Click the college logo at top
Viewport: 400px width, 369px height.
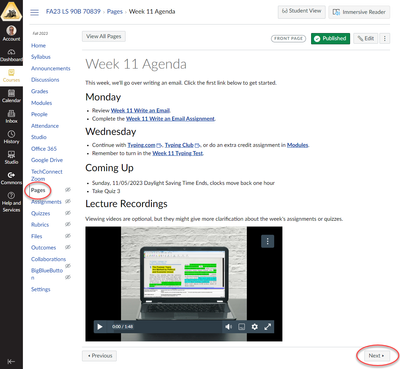(x=11, y=11)
